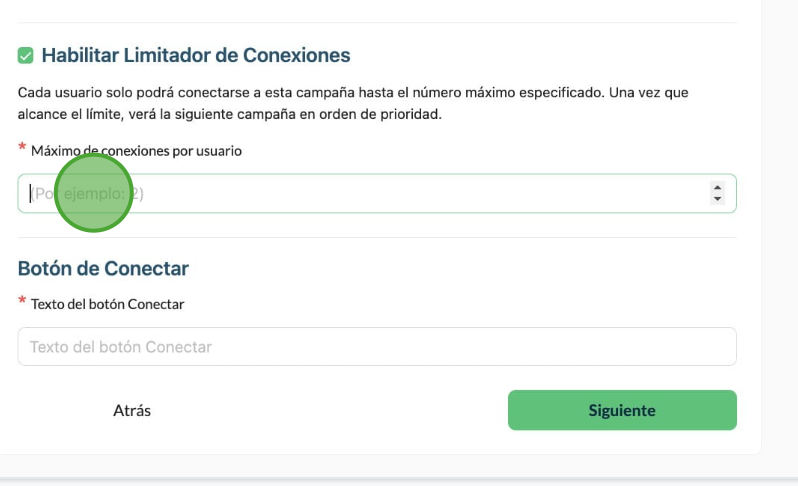The height and width of the screenshot is (486, 798).
Task: Click the red asterisk beside Máximo de conexiones
Action: (22, 148)
